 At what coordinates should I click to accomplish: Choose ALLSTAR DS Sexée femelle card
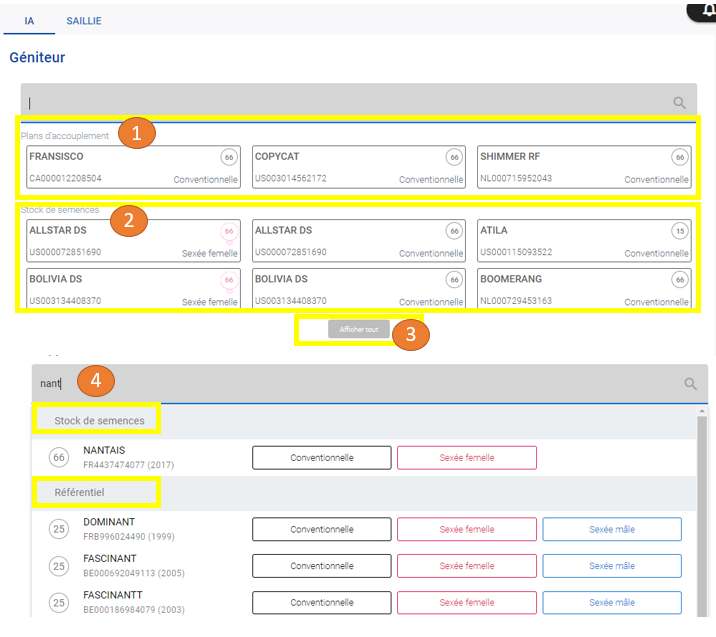coord(133,241)
